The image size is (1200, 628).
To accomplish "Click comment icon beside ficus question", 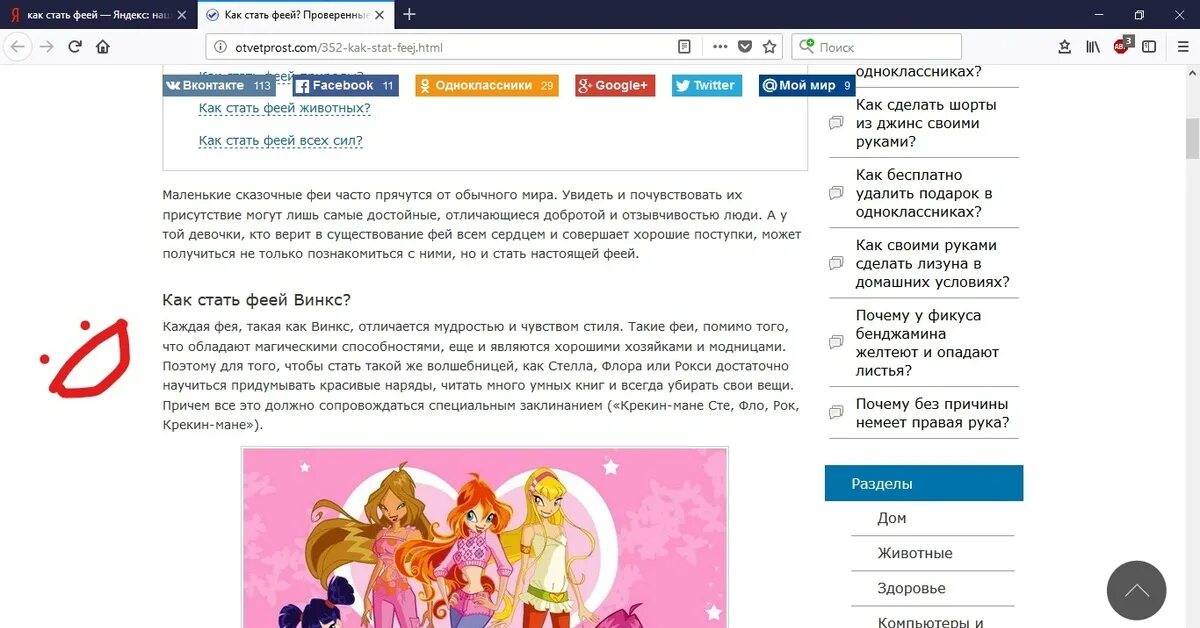I will pos(836,343).
